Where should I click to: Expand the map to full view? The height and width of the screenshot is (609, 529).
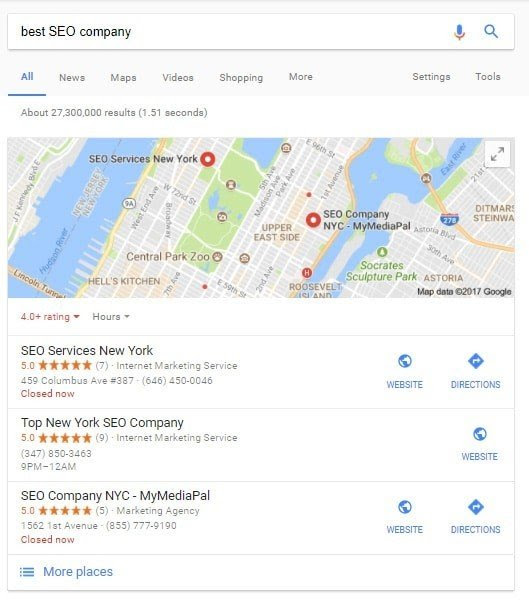[497, 154]
